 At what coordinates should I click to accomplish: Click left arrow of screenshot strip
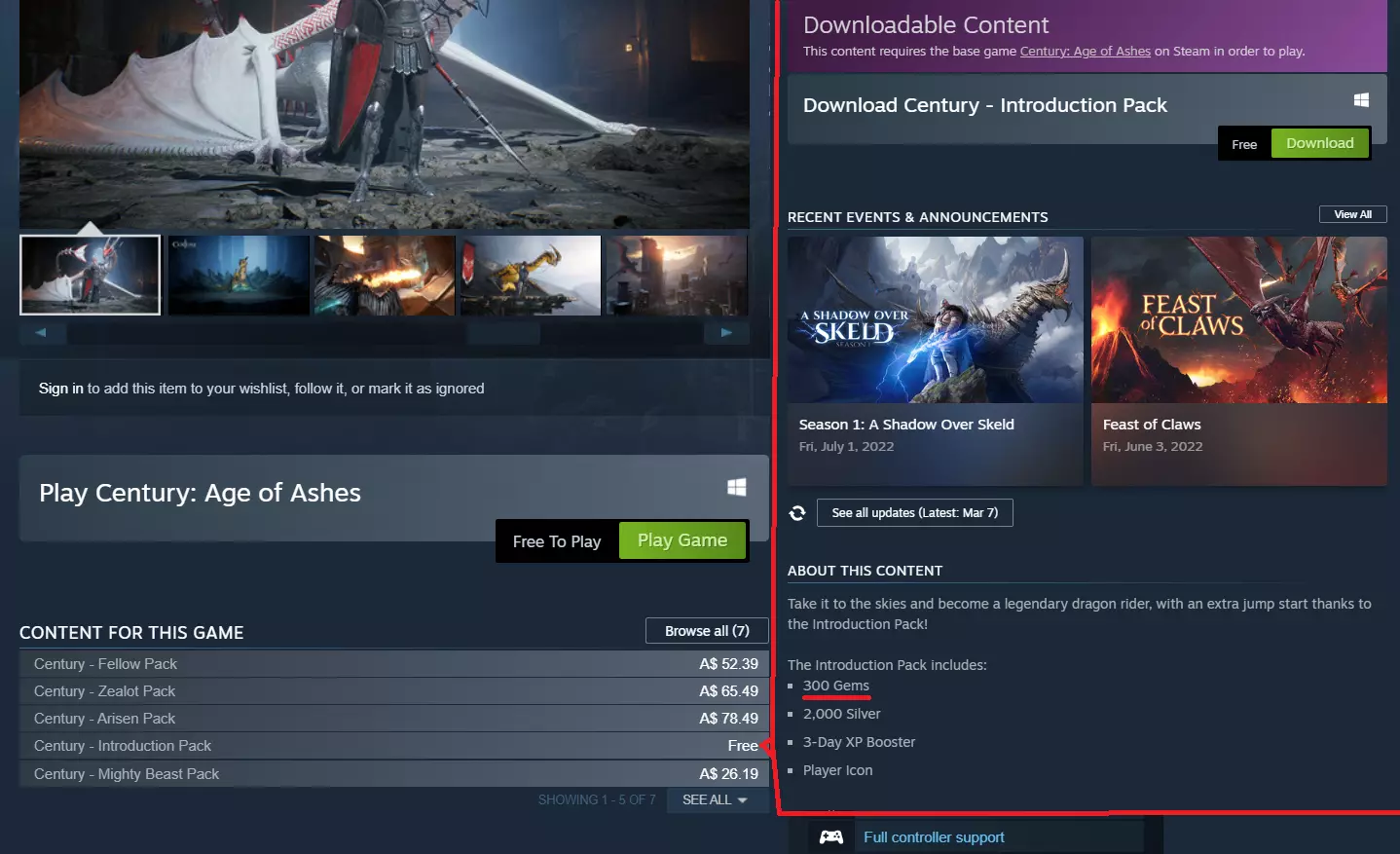point(42,332)
